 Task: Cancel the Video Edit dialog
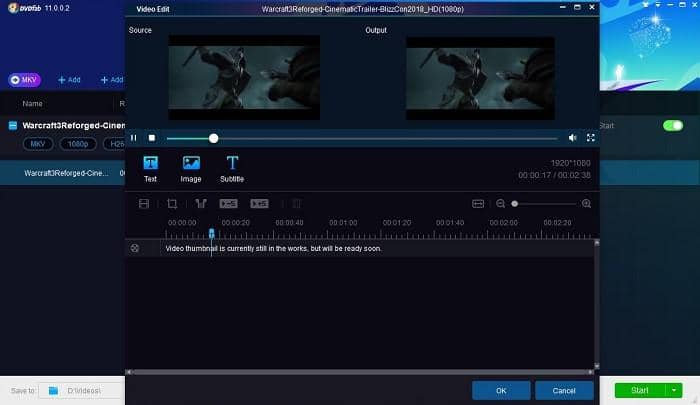[564, 391]
